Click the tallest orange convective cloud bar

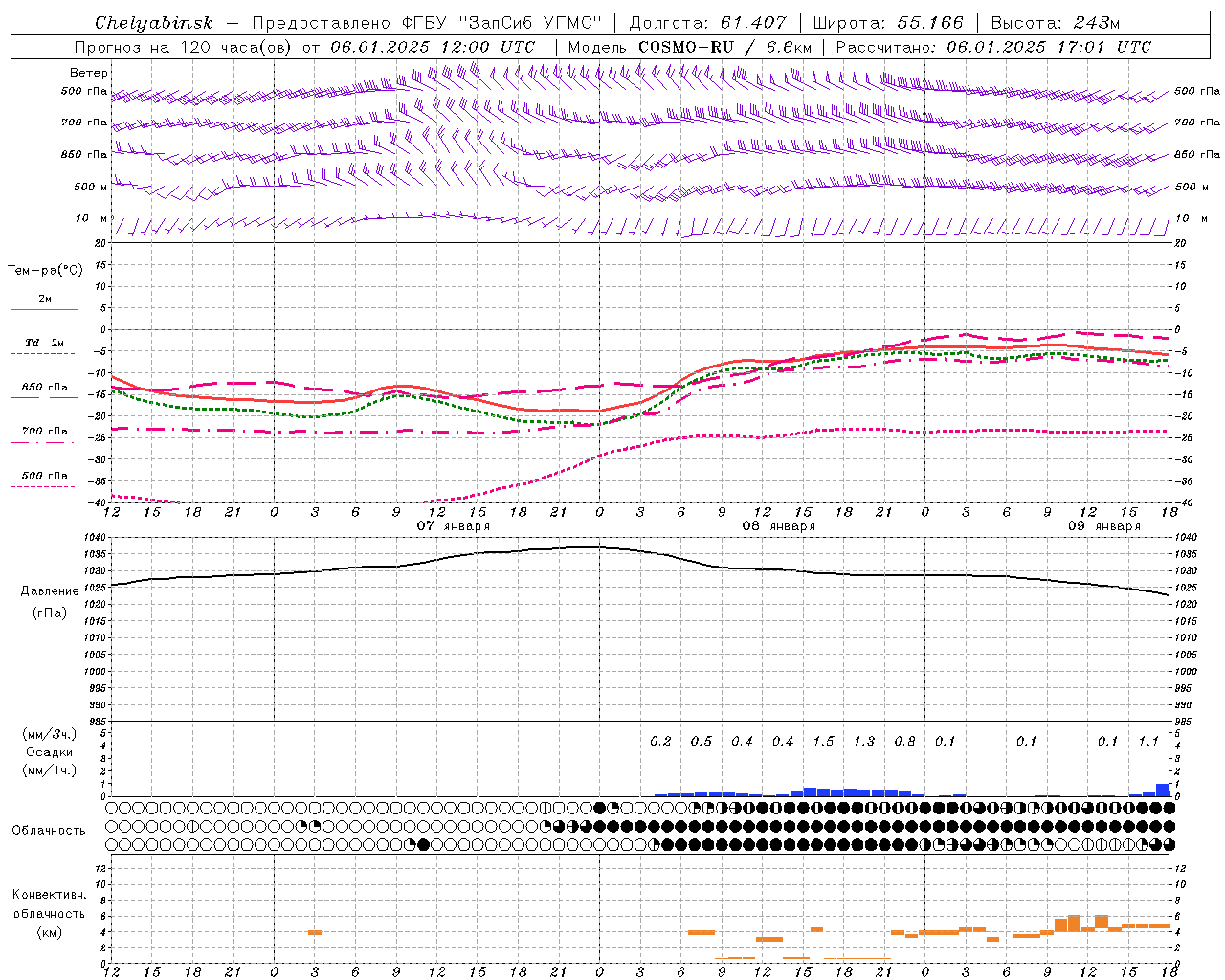pos(1074,924)
